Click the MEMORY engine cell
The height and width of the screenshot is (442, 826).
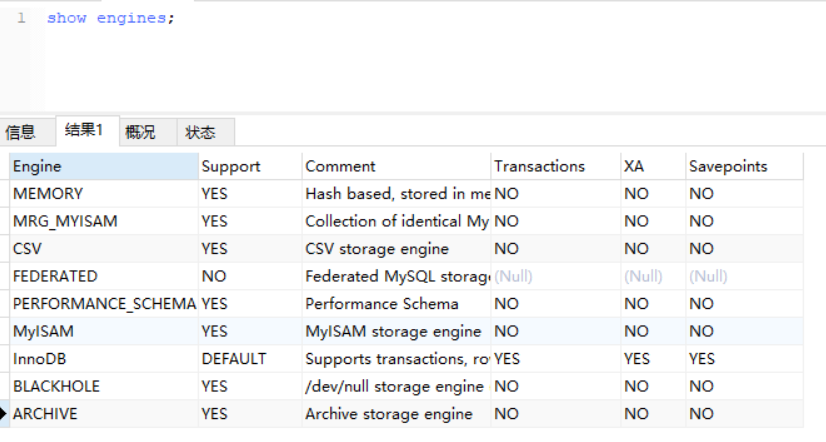tap(103, 194)
